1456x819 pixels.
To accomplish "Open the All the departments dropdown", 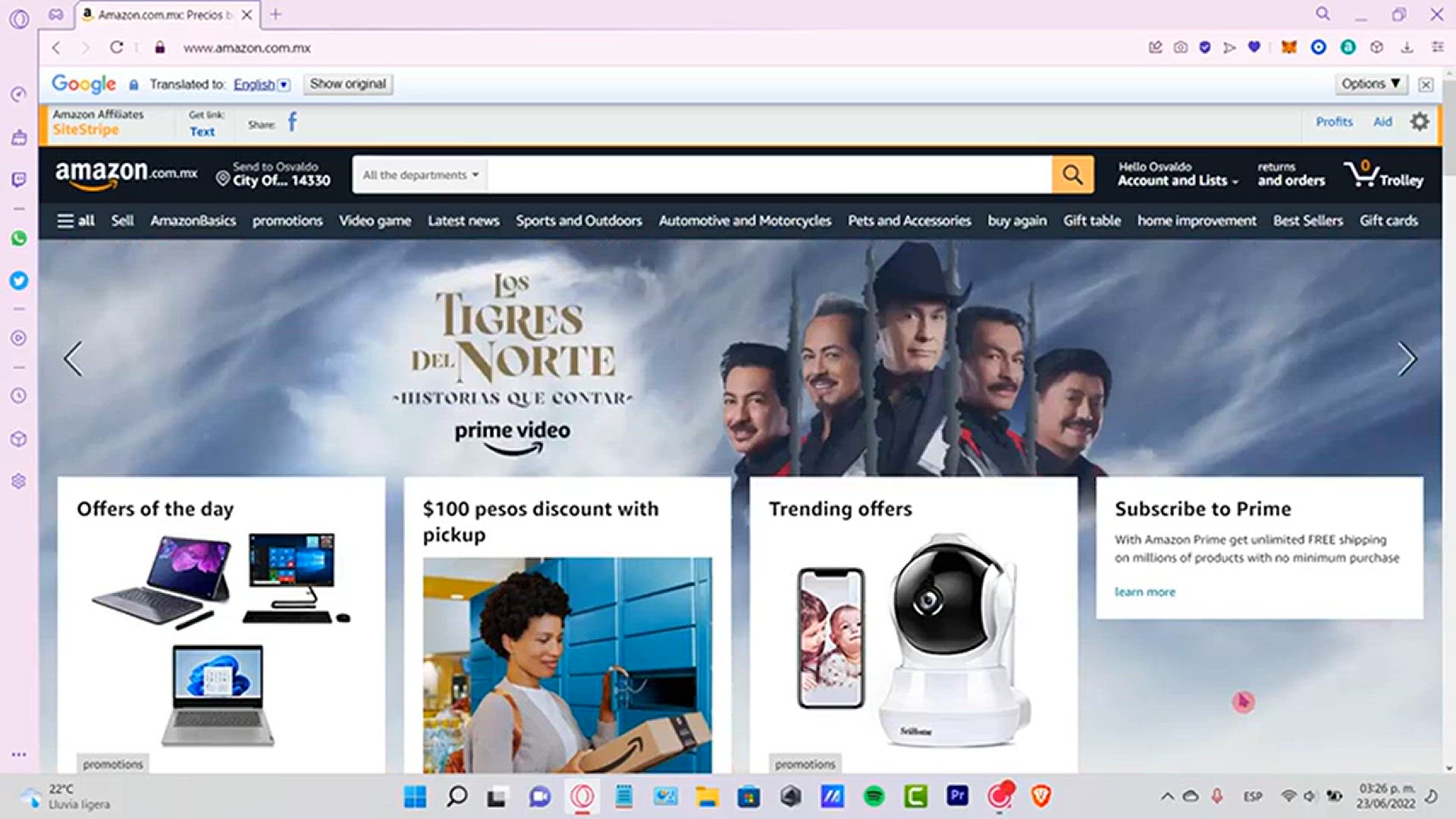I will click(x=420, y=175).
